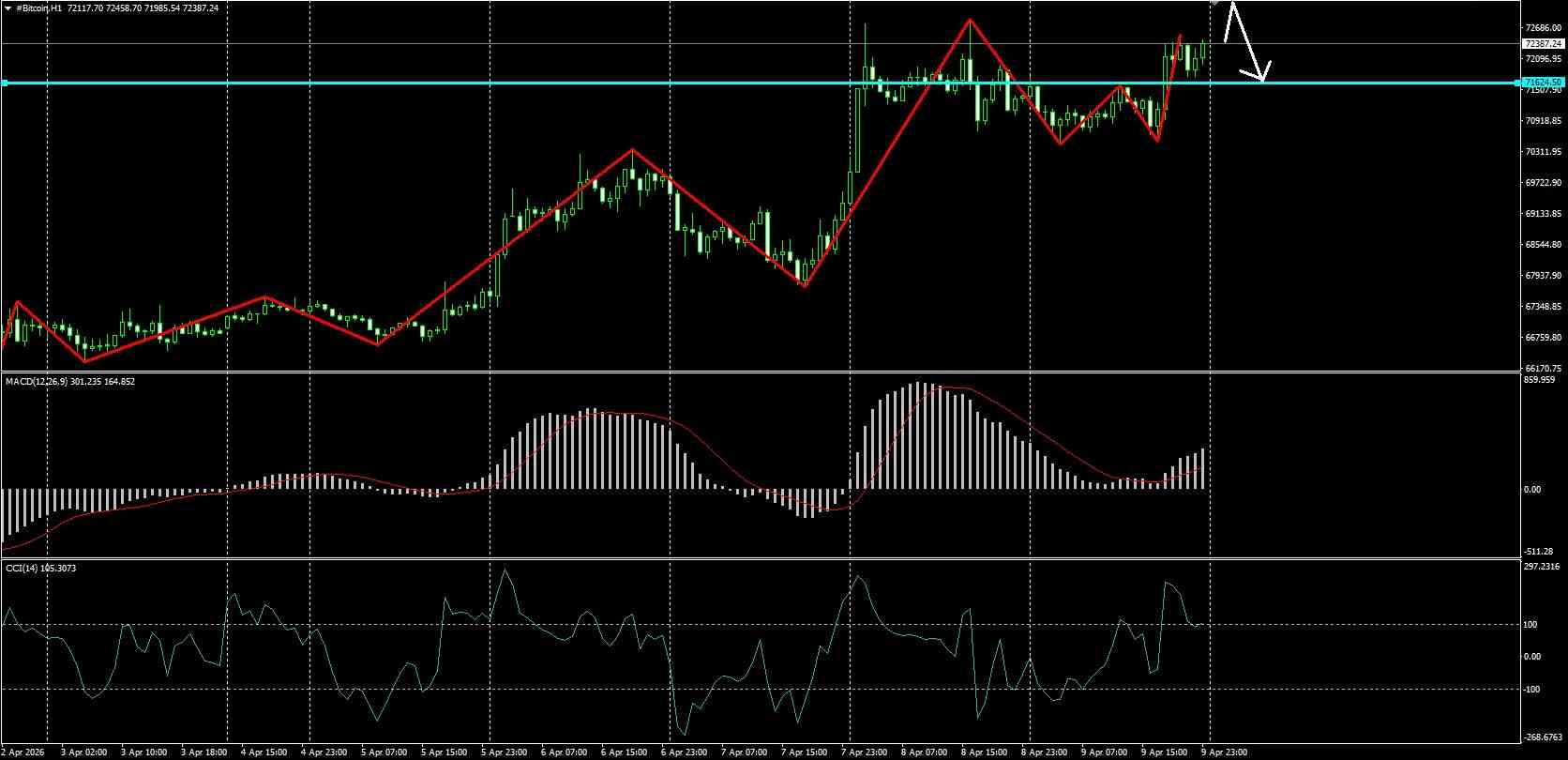Click price scale value 69722.90
This screenshot has height=760, width=1568.
[1543, 183]
